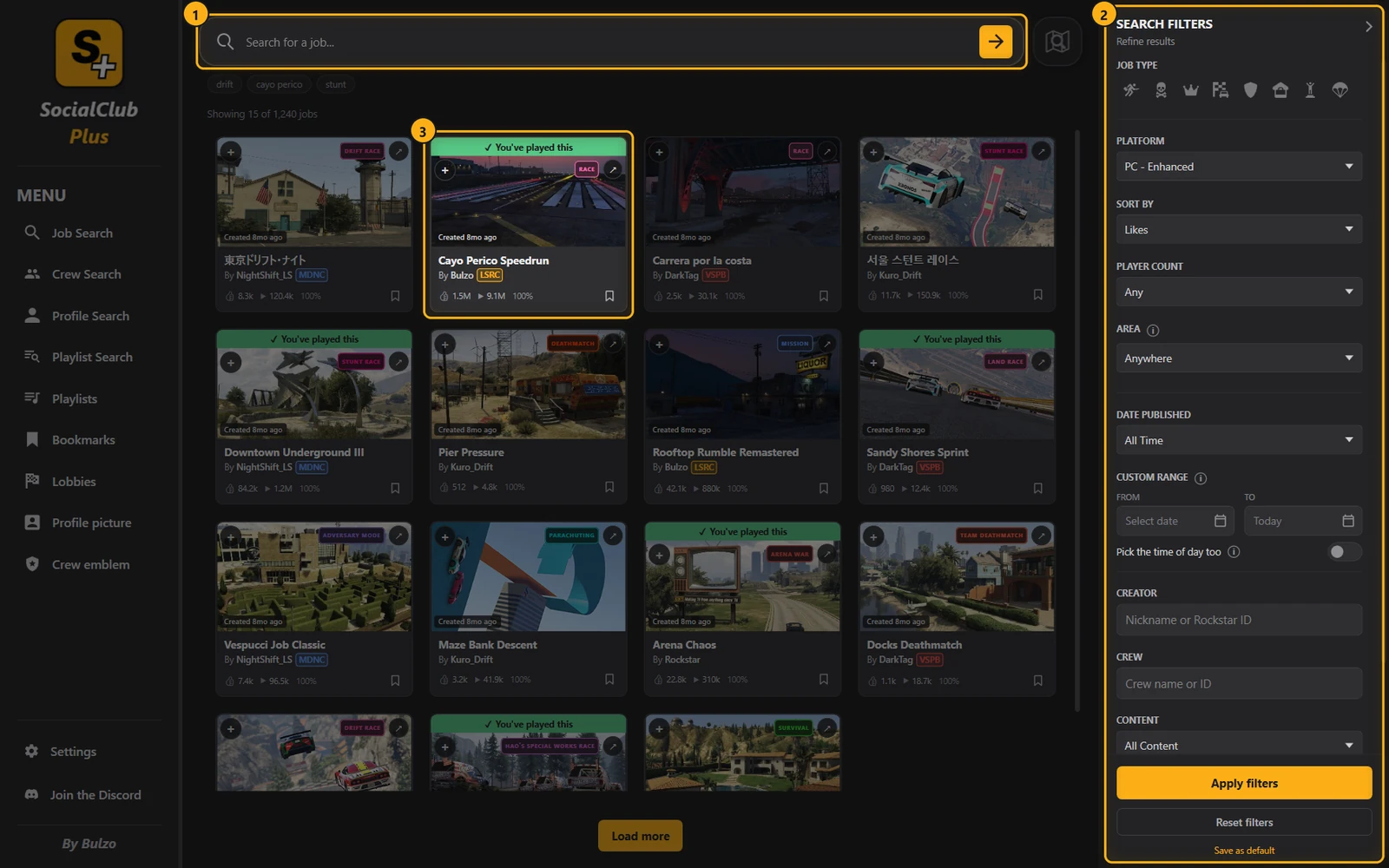
Task: Click the Load more button
Action: (640, 836)
